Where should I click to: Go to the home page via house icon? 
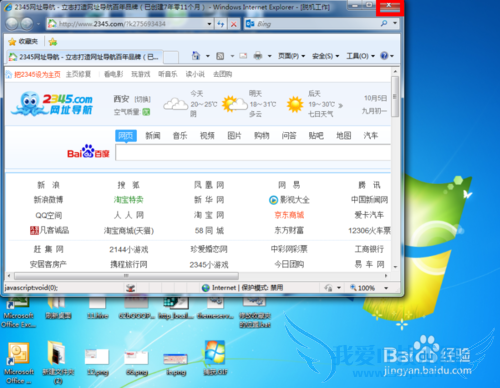pos(196,56)
